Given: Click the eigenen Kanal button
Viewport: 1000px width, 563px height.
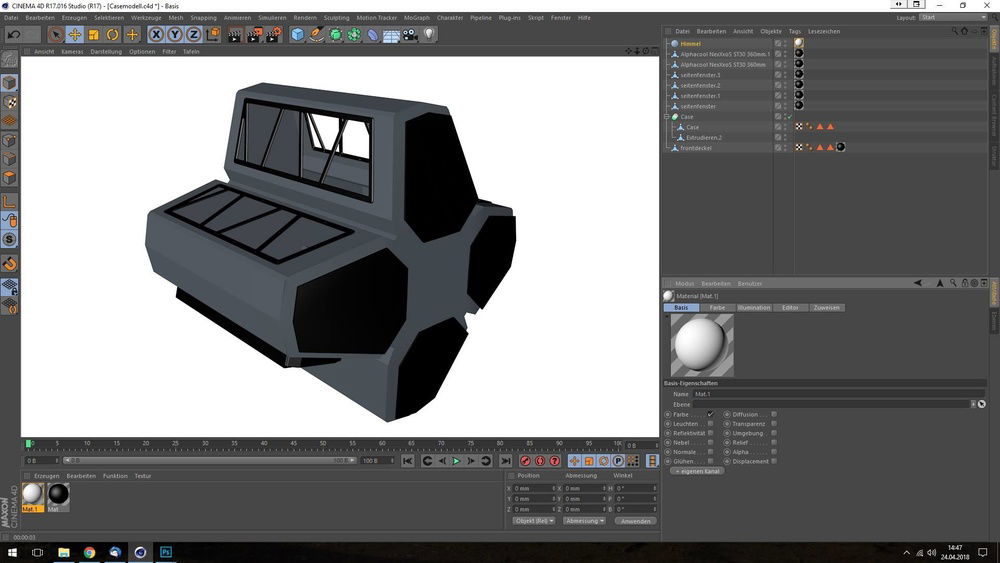Looking at the screenshot, I should pyautogui.click(x=695, y=471).
